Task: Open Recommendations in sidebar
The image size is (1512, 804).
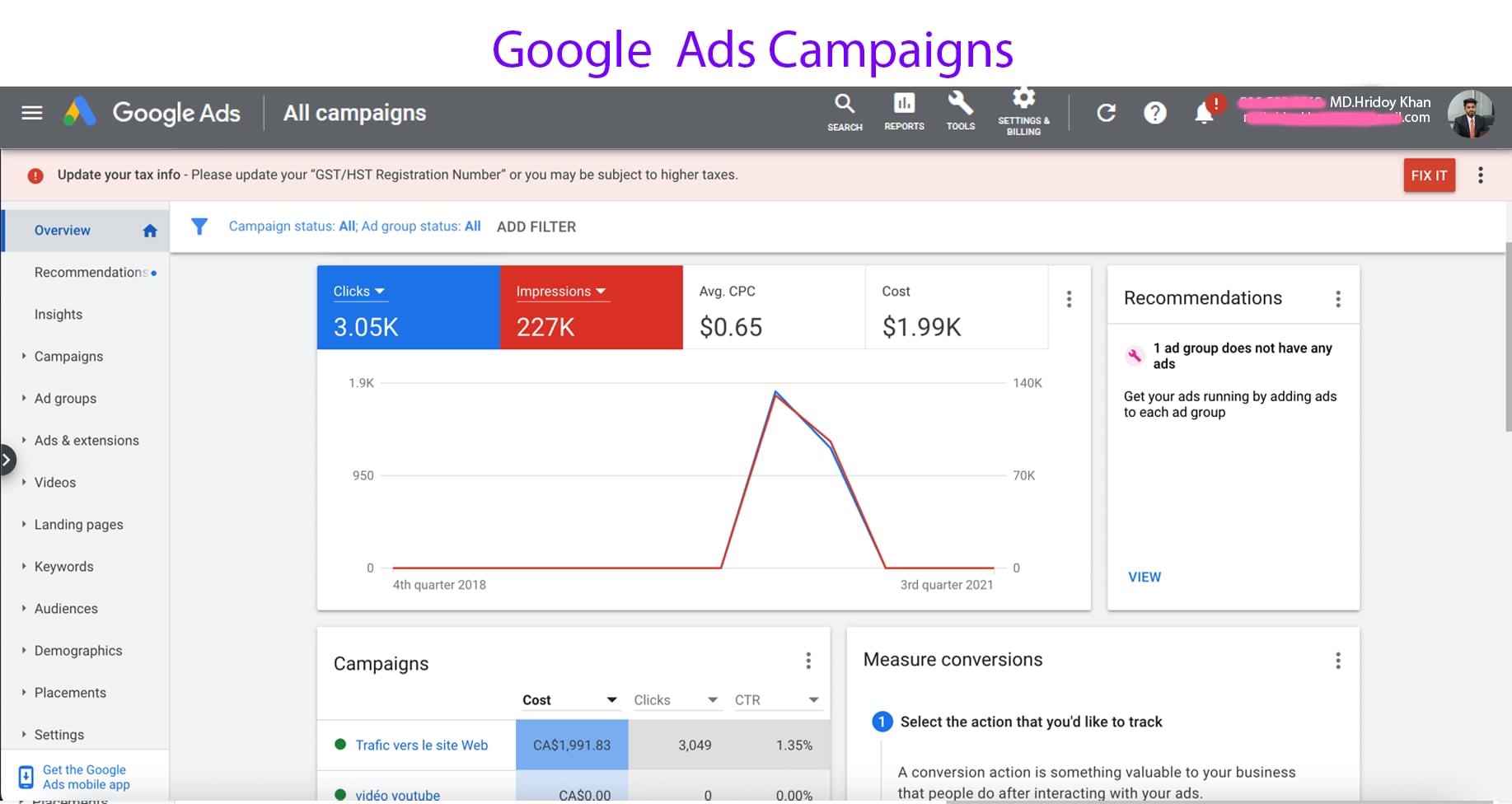Action: coord(91,273)
